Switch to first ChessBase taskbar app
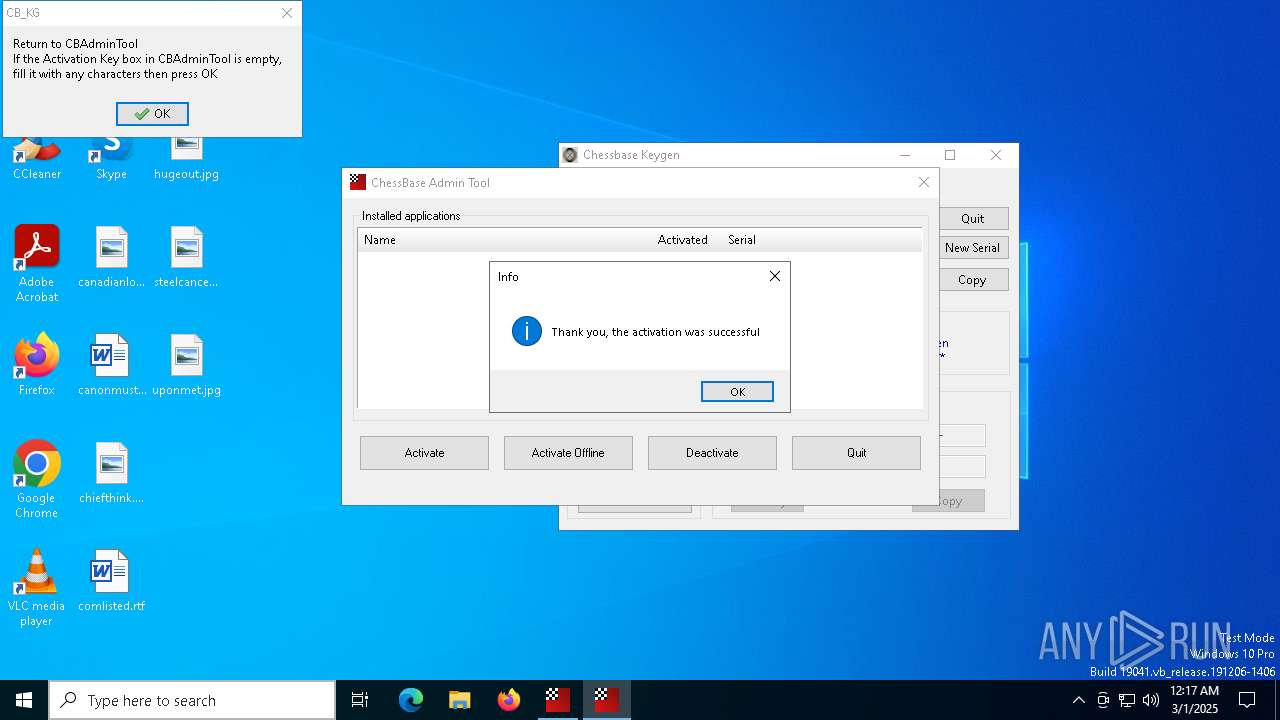This screenshot has height=720, width=1280. [x=557, y=700]
